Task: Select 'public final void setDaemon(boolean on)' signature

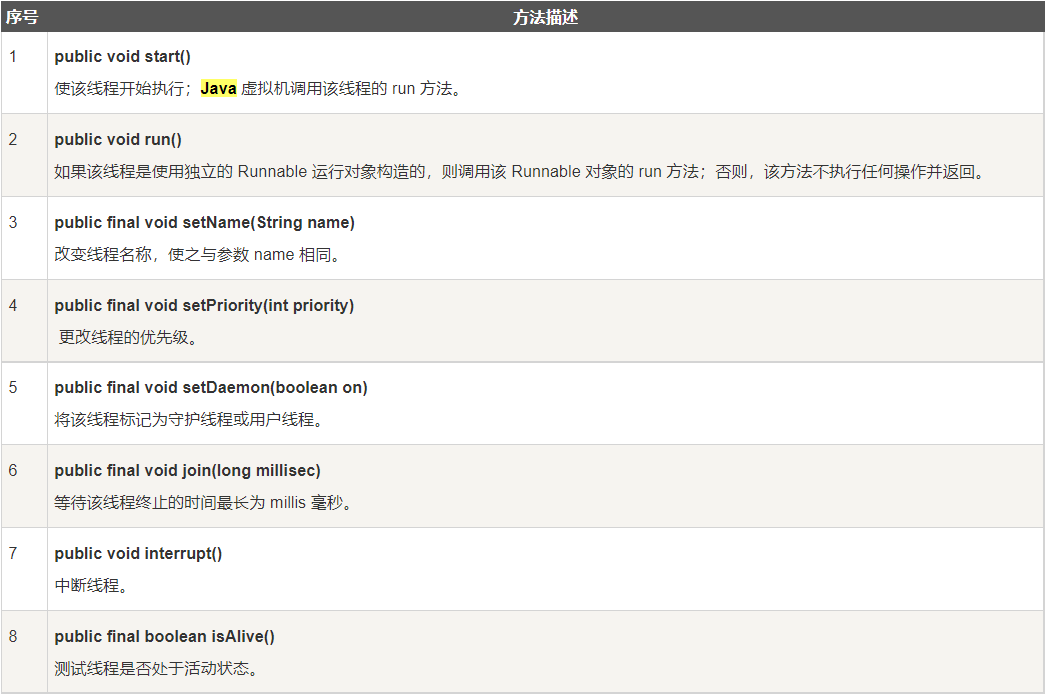Action: pos(211,388)
